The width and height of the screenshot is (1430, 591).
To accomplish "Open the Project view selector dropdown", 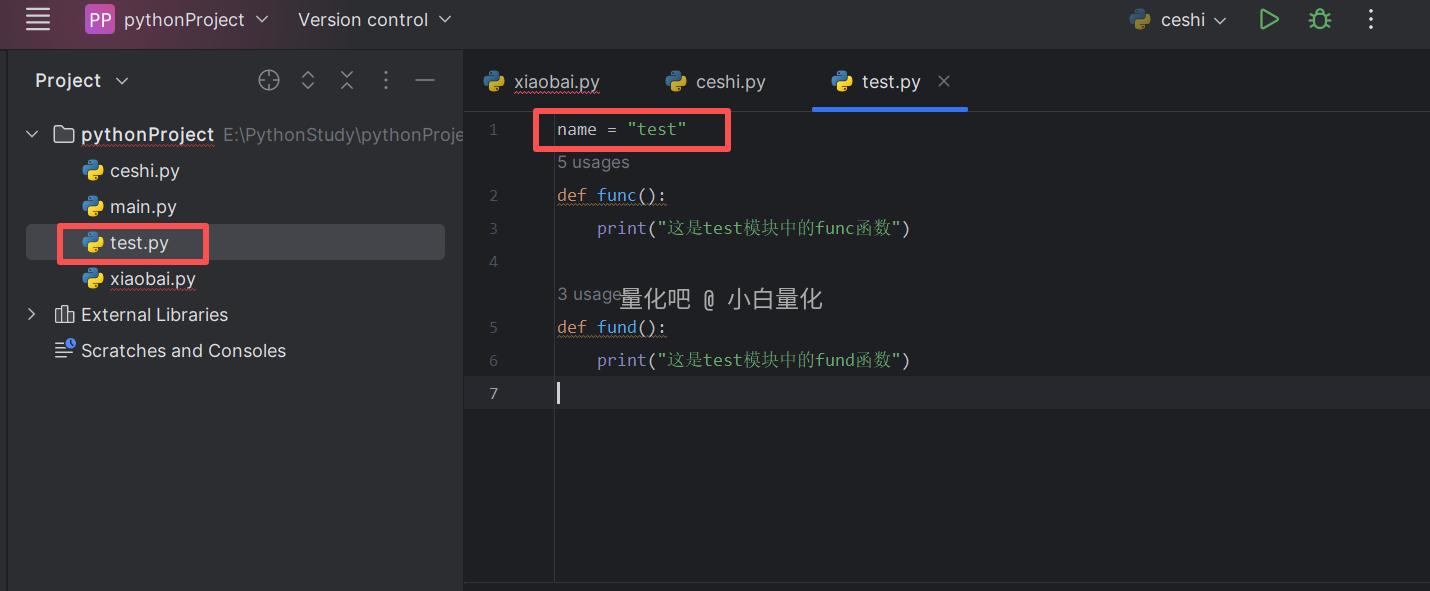I will (82, 81).
